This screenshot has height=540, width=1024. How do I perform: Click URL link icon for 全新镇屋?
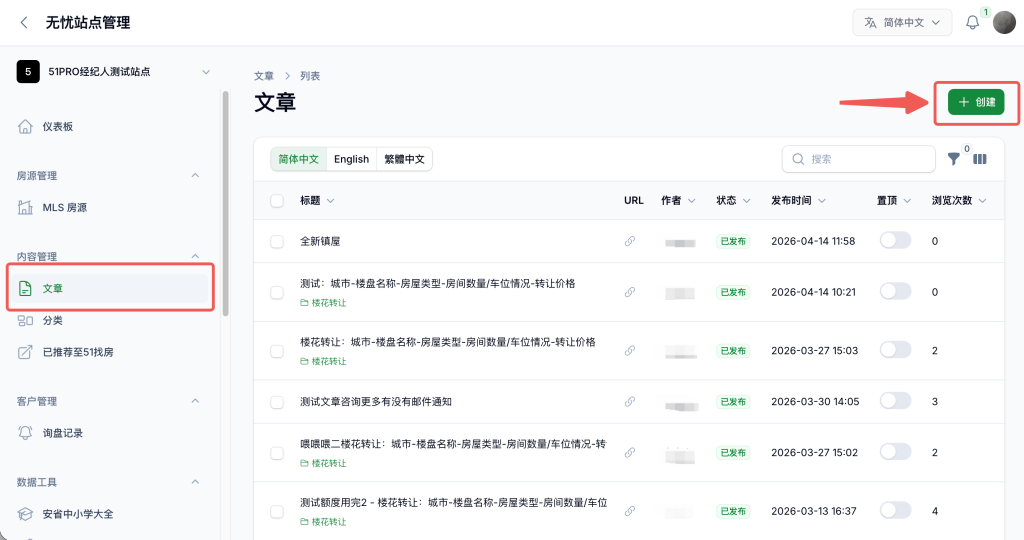pos(630,241)
